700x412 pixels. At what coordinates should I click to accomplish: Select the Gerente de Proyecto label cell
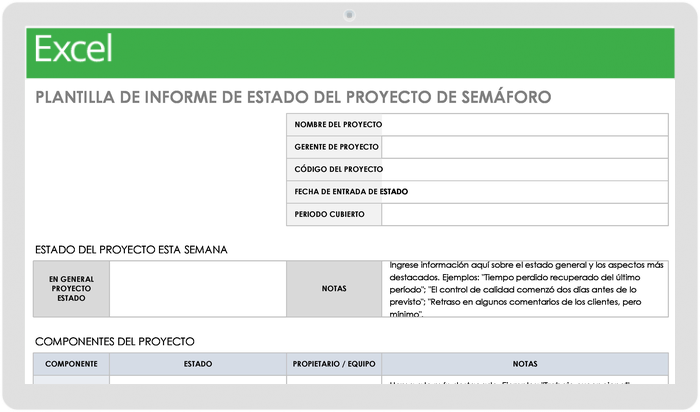(x=334, y=147)
